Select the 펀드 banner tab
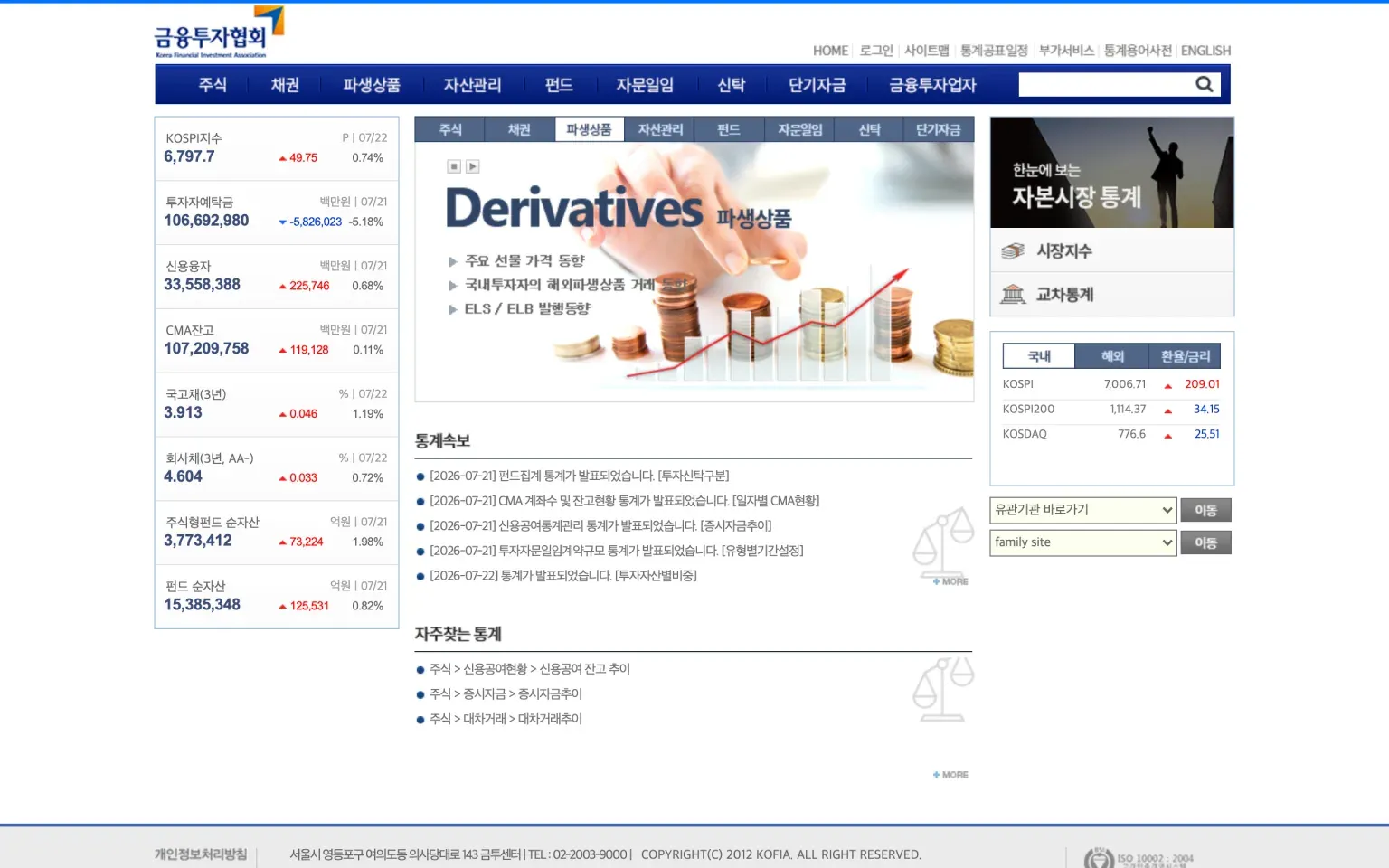This screenshot has width=1389, height=868. point(729,129)
